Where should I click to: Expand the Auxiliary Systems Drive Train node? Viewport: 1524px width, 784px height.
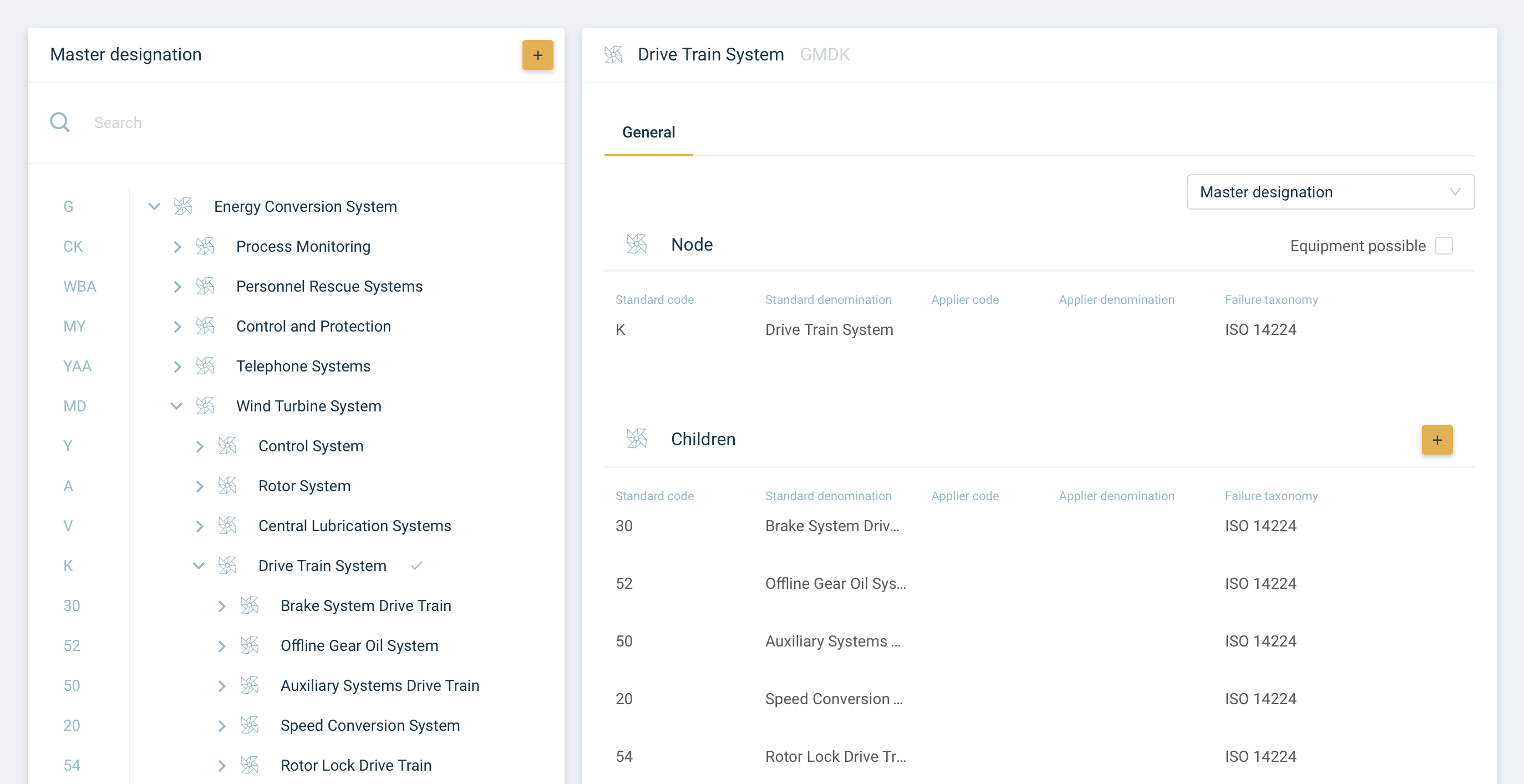point(221,686)
